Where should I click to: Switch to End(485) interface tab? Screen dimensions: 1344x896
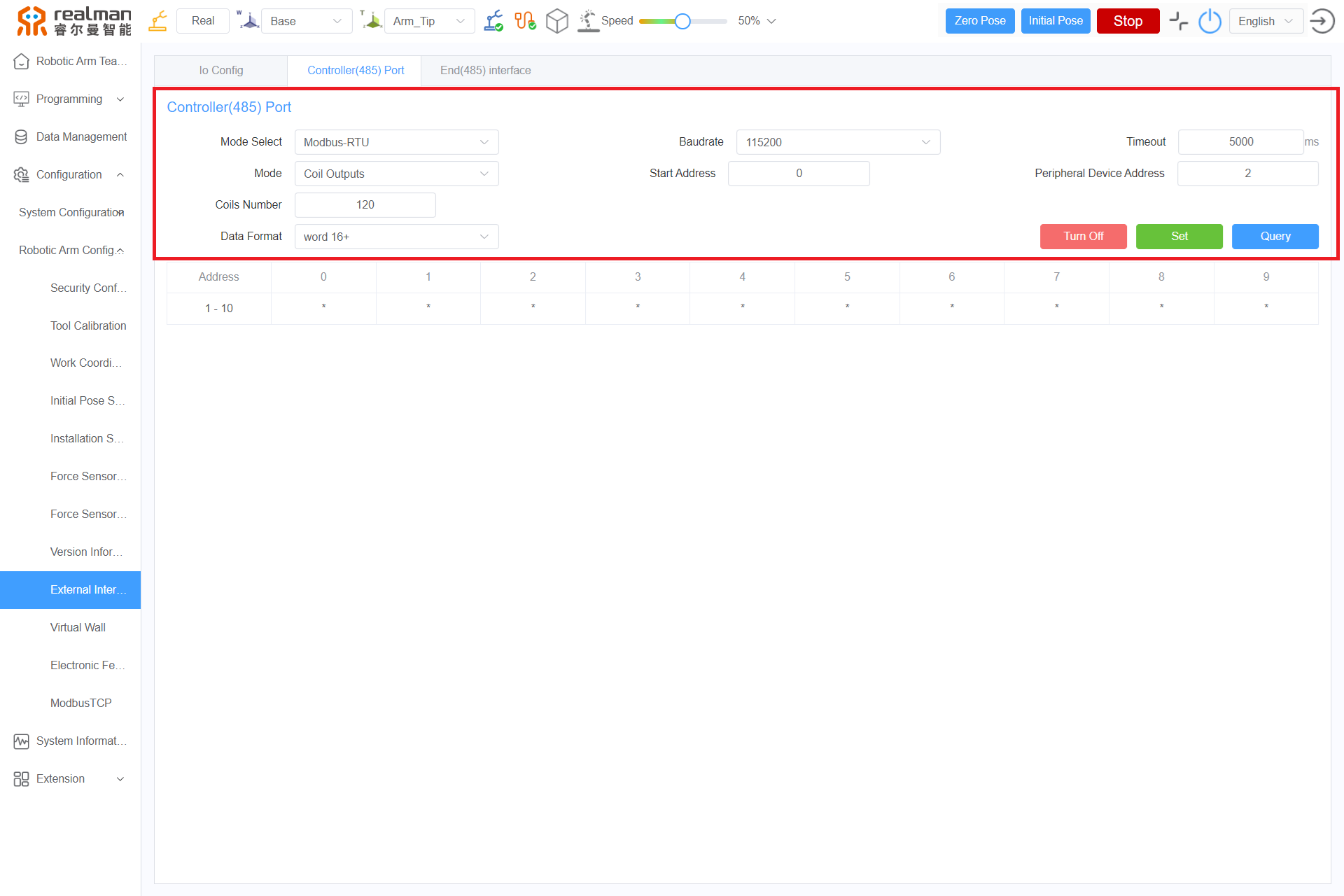pyautogui.click(x=485, y=71)
